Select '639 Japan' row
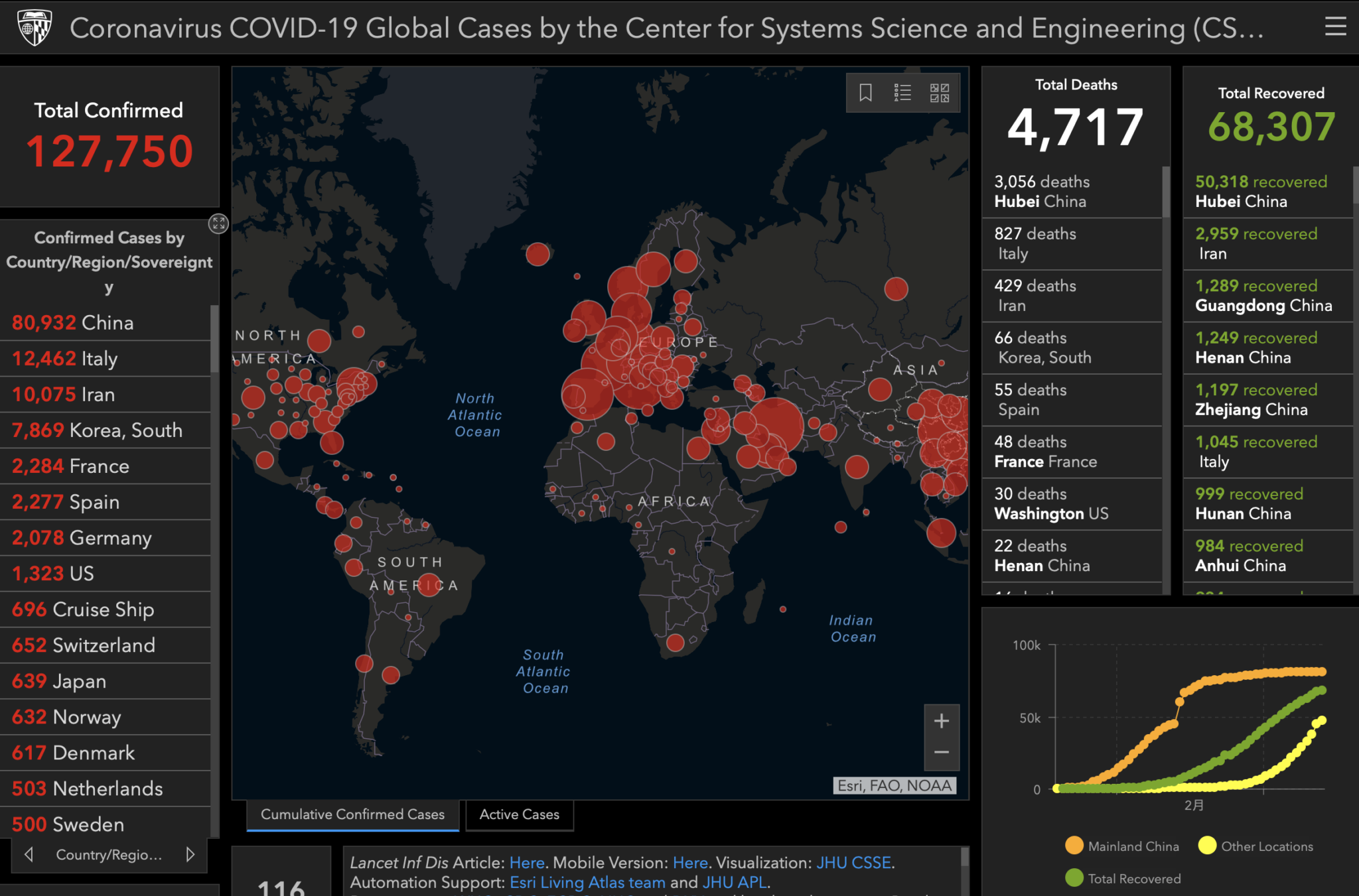The image size is (1359, 896). coord(106,681)
